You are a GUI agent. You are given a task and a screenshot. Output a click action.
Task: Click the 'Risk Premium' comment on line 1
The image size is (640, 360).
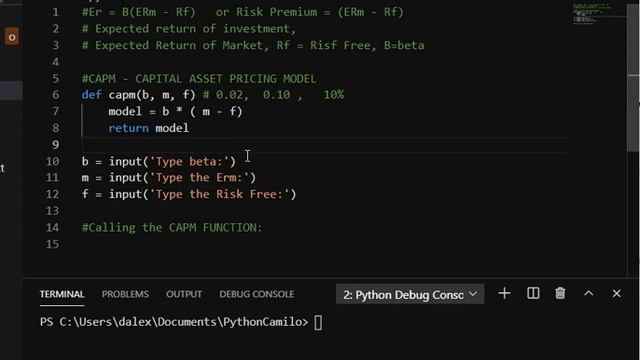coord(276,12)
